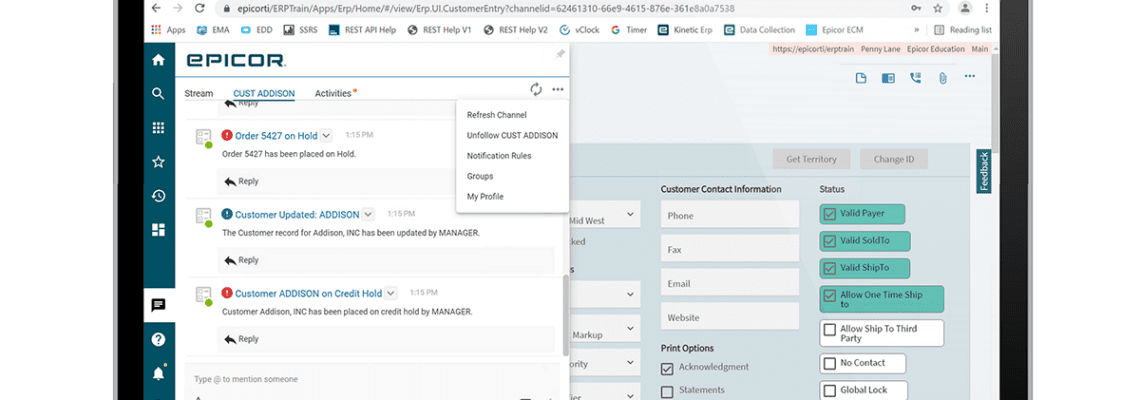The image size is (1140, 400).
Task: Check the No Contact option
Action: pos(830,363)
